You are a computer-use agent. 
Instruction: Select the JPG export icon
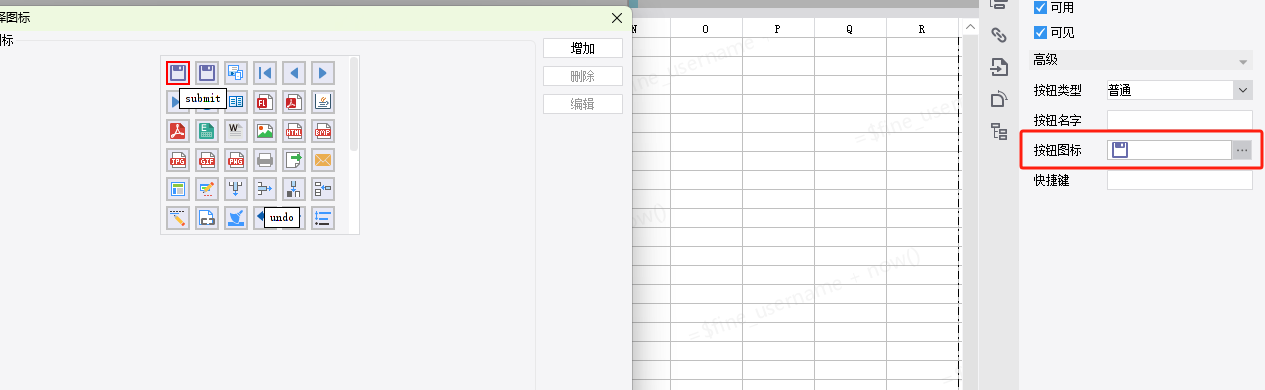[178, 159]
